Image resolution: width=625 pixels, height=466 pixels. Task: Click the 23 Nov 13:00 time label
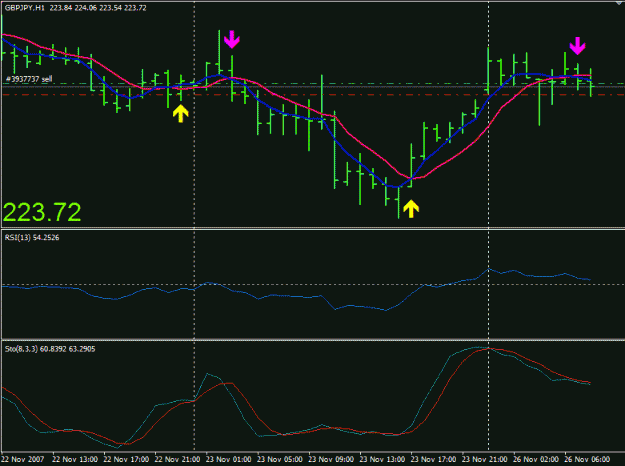pyautogui.click(x=382, y=459)
